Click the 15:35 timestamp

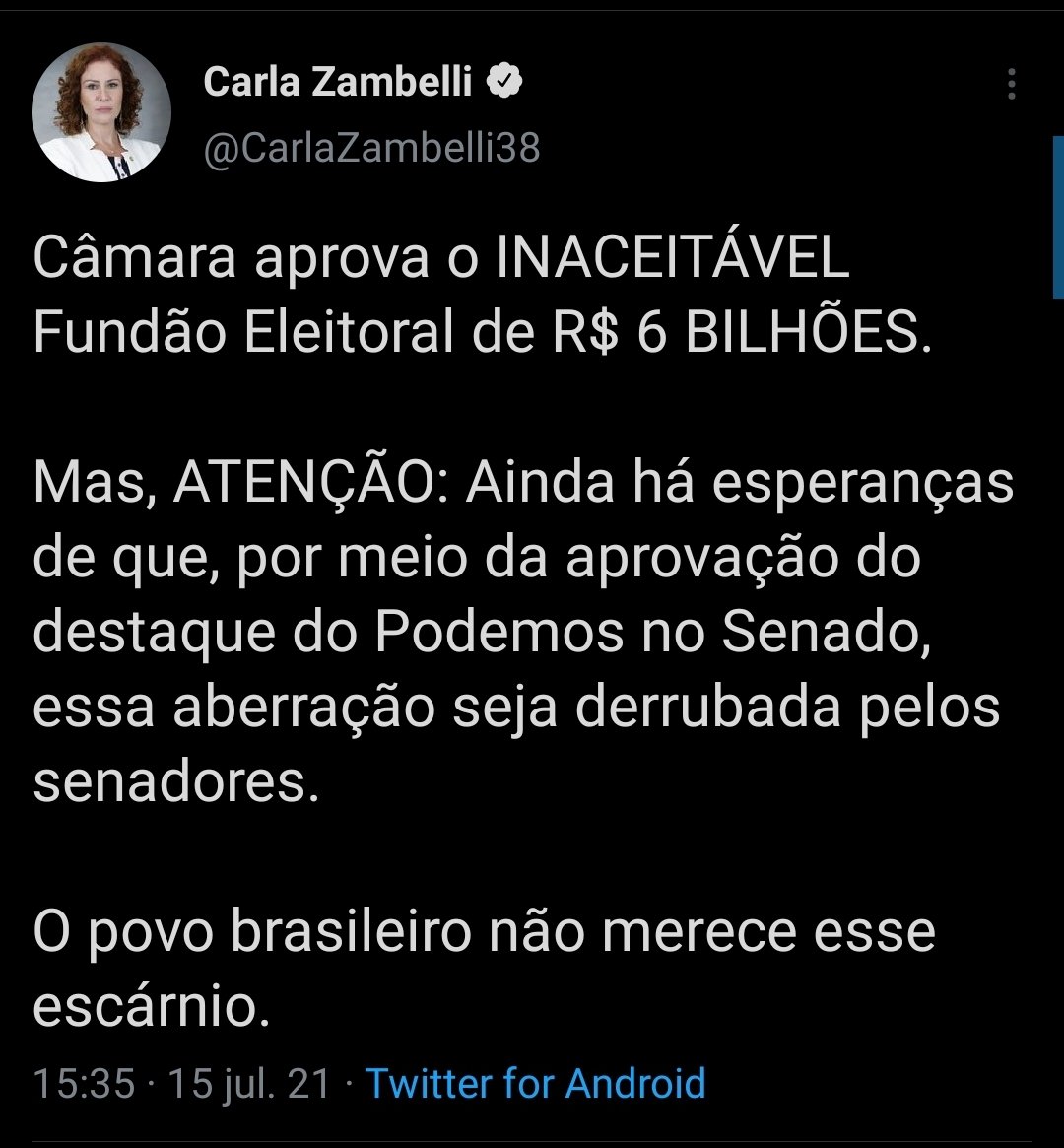pos(84,1084)
